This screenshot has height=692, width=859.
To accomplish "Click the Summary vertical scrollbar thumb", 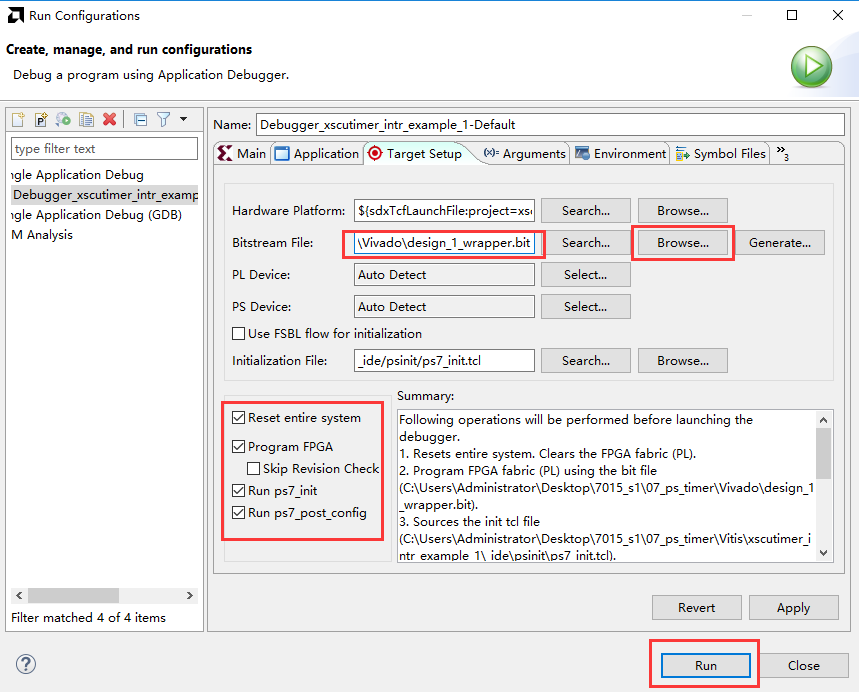I will pyautogui.click(x=823, y=454).
